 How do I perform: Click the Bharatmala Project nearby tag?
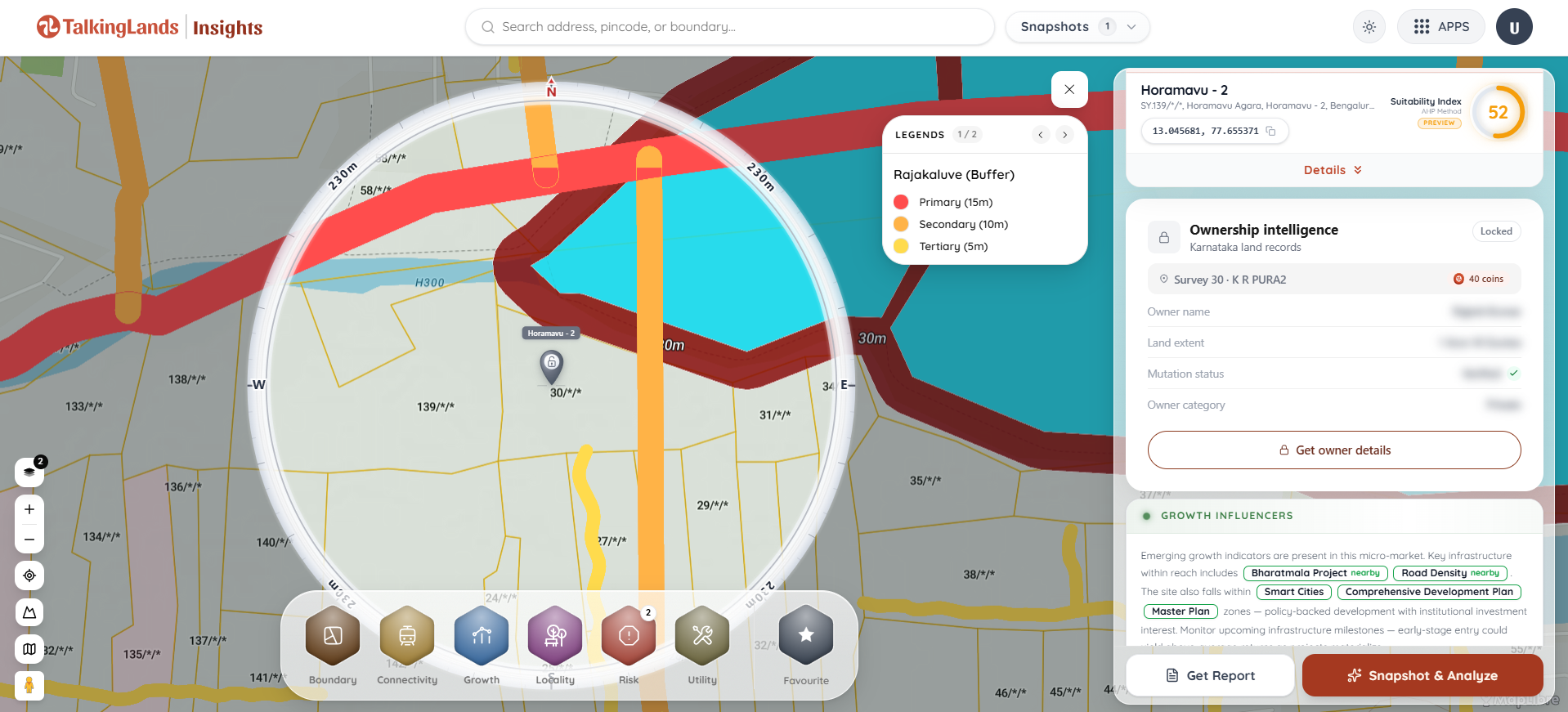pos(1315,573)
